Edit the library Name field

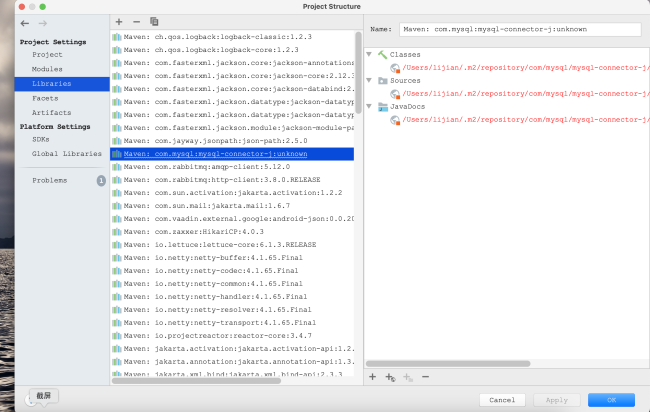pos(520,29)
